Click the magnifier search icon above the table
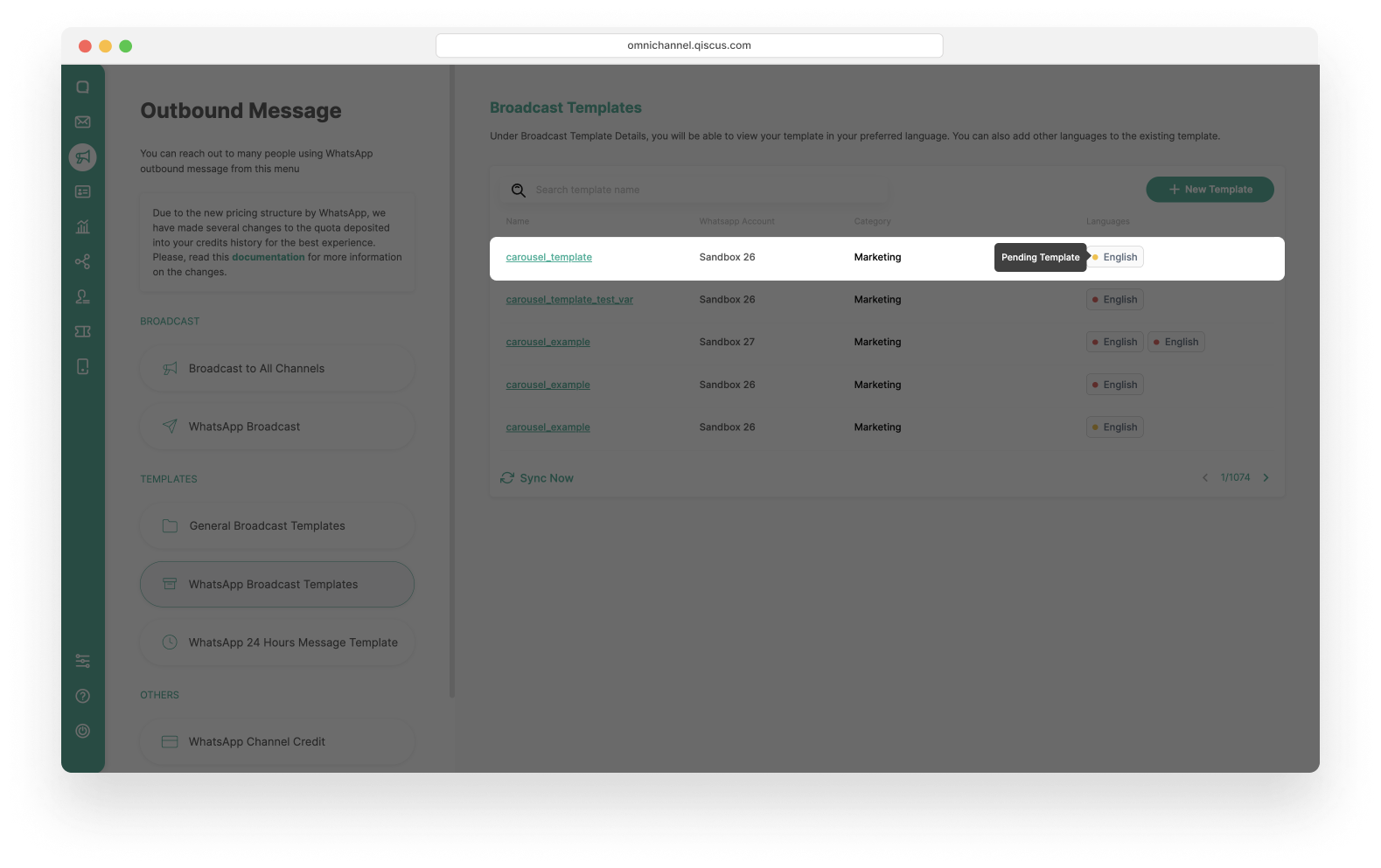The image size is (1381, 868). pyautogui.click(x=519, y=191)
